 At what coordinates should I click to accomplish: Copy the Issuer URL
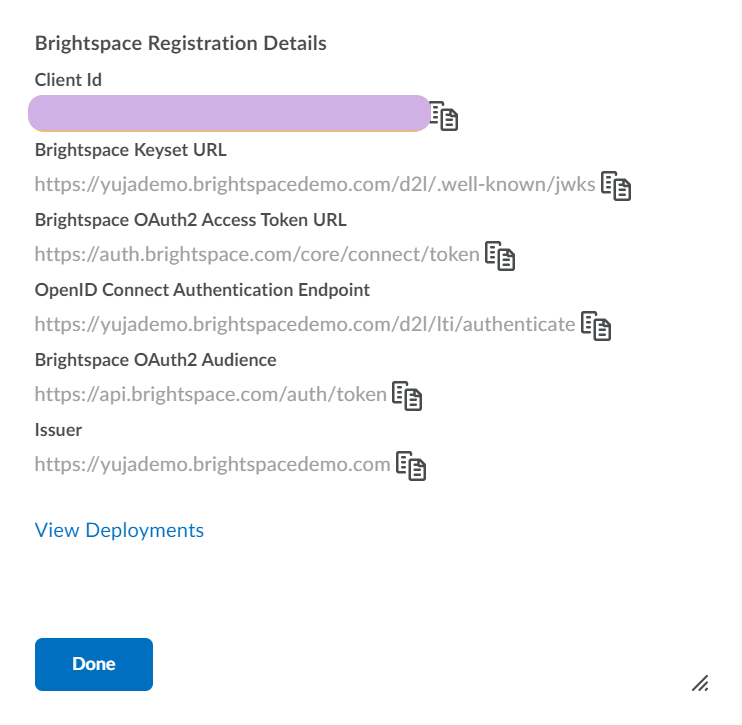point(411,466)
